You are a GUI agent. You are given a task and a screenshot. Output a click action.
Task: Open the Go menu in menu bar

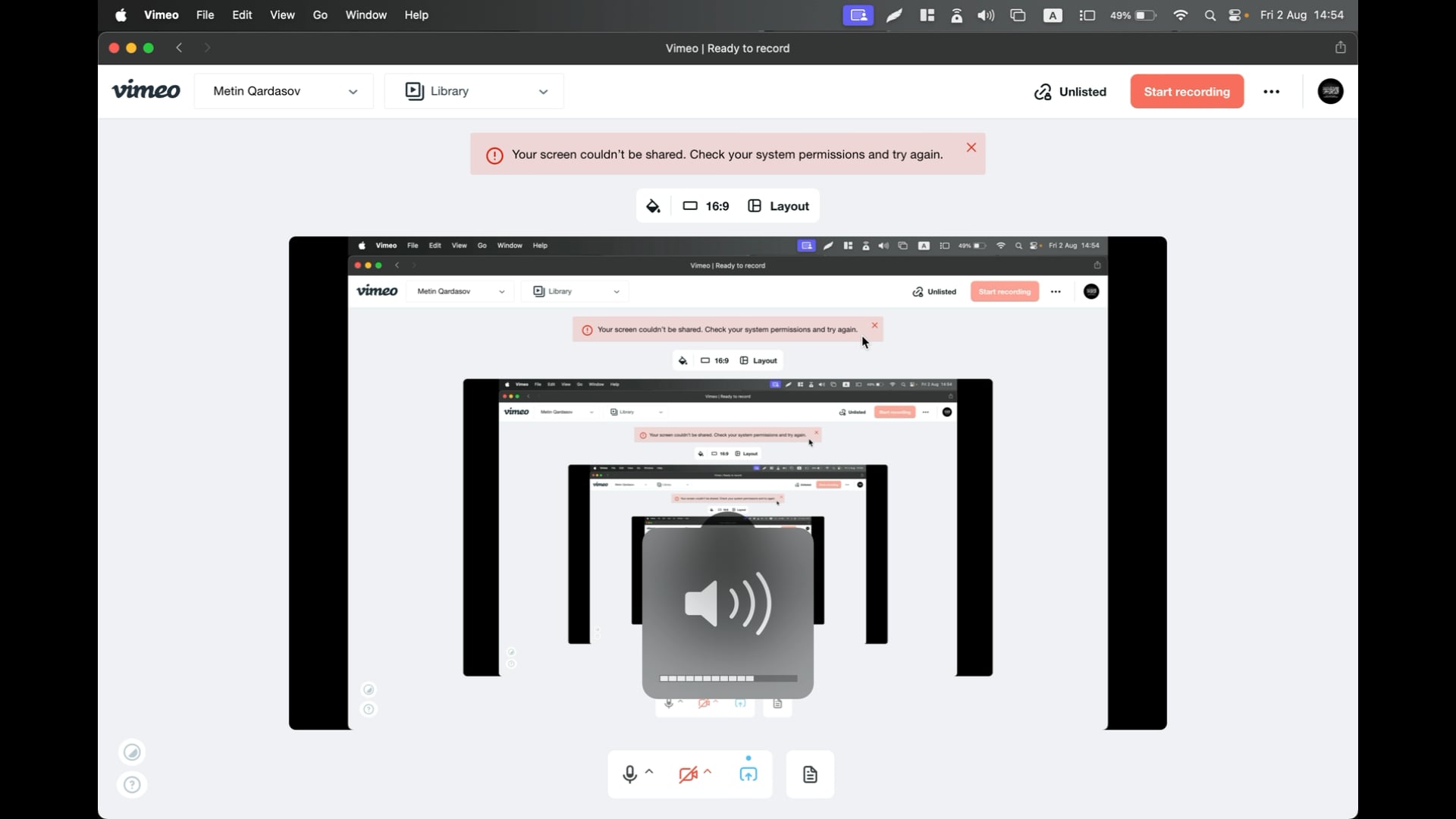click(x=320, y=15)
